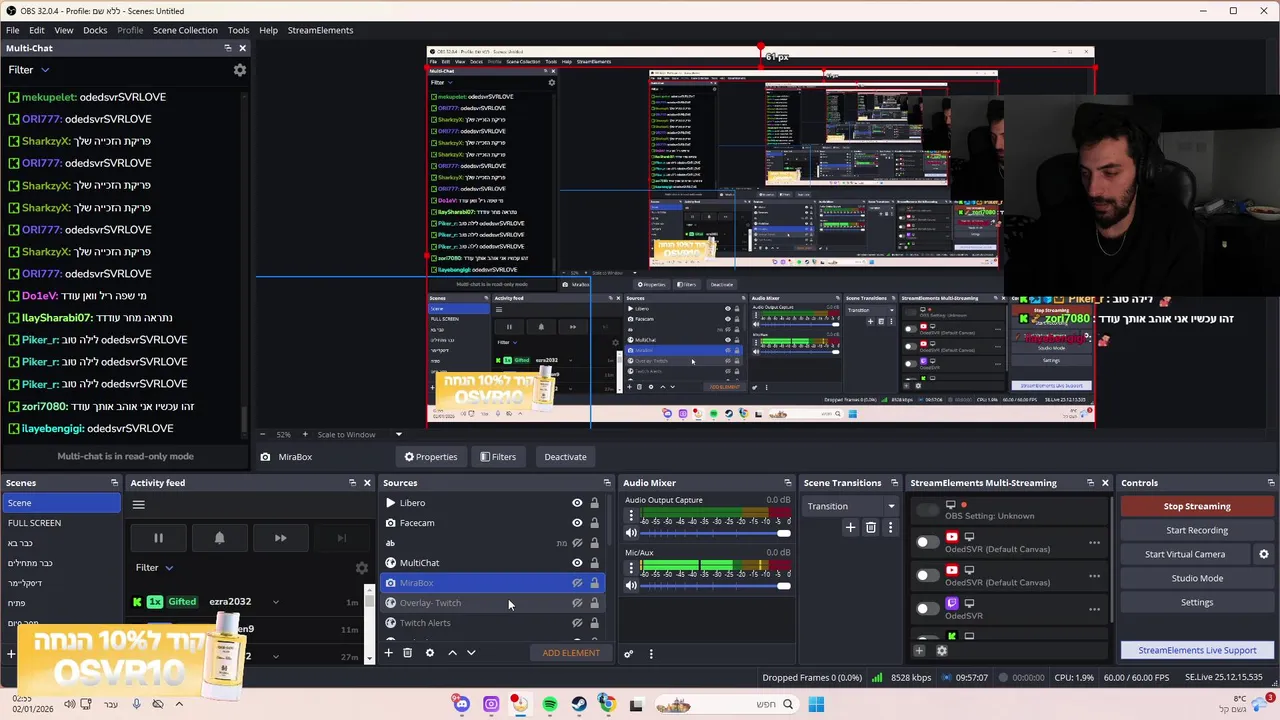Move selected source down
Screen dimensions: 1280x720
coord(471,653)
